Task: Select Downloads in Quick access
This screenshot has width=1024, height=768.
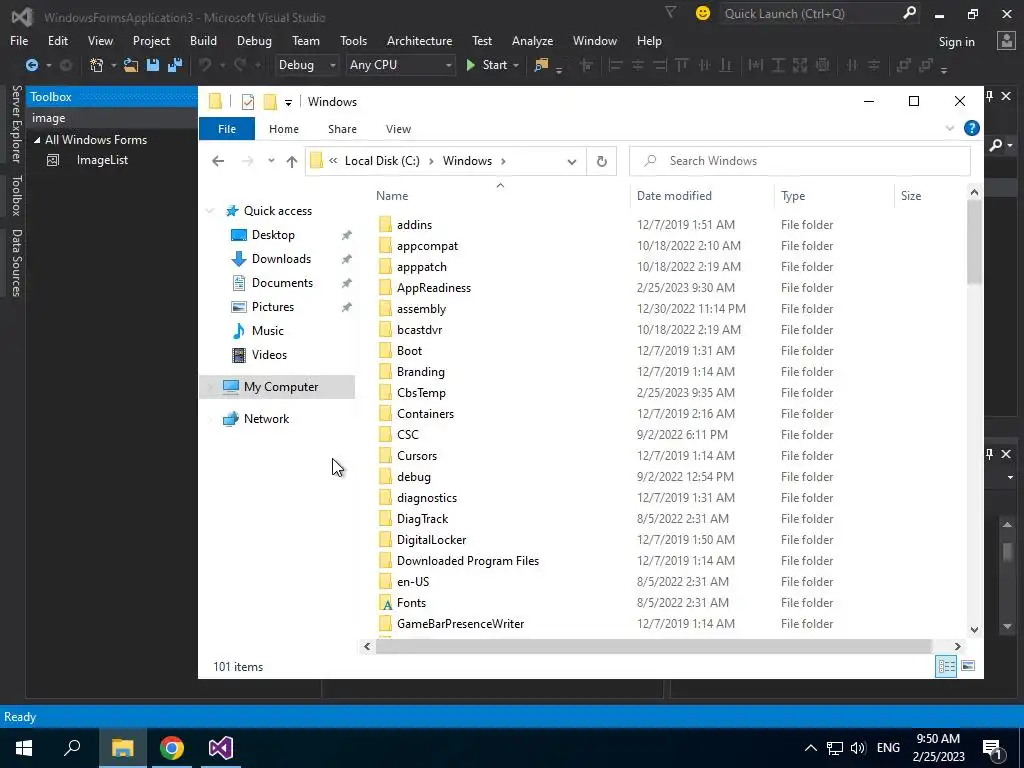Action: point(281,259)
